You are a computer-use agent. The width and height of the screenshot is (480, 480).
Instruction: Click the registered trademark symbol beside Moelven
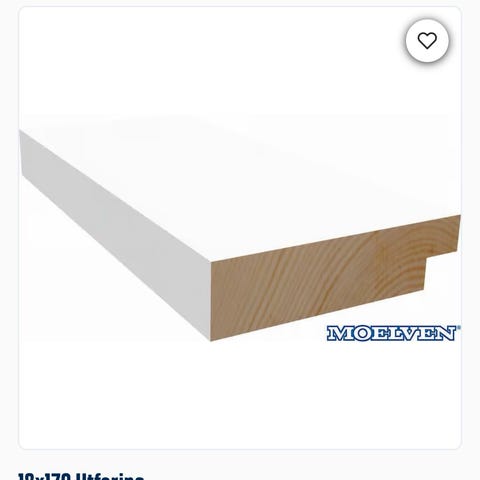(459, 328)
